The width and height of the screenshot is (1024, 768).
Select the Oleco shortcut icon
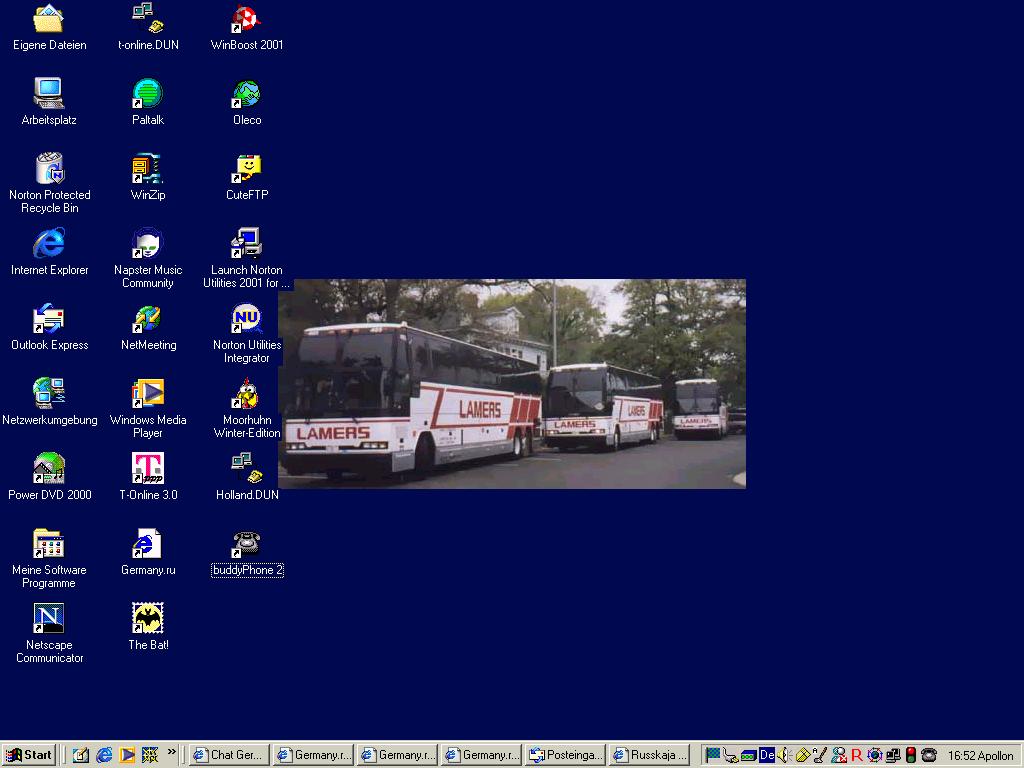pyautogui.click(x=246, y=93)
